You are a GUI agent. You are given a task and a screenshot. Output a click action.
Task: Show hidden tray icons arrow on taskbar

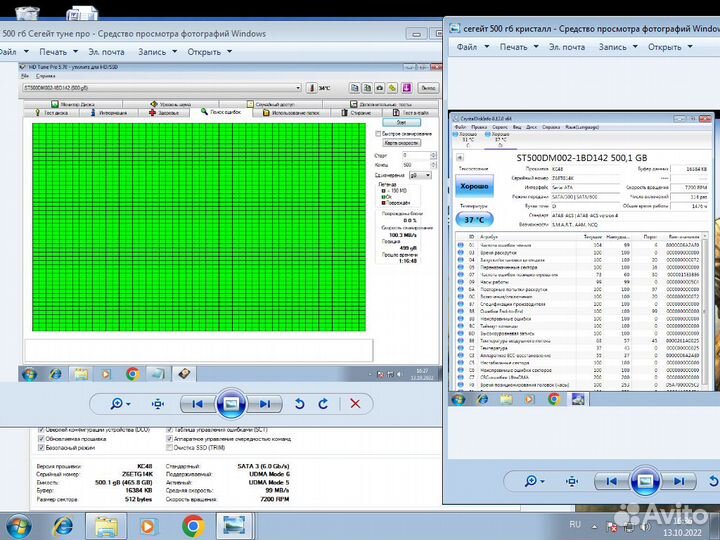[594, 526]
